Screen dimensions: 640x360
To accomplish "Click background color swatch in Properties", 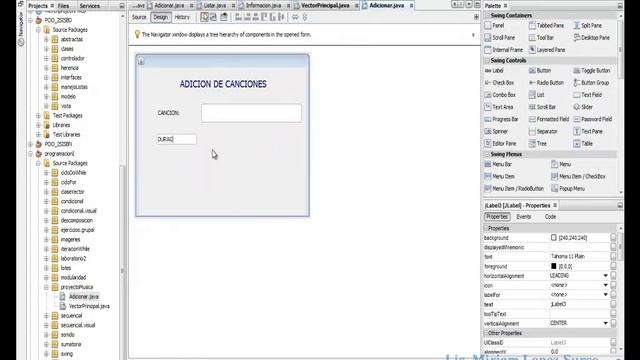I will pyautogui.click(x=553, y=238).
